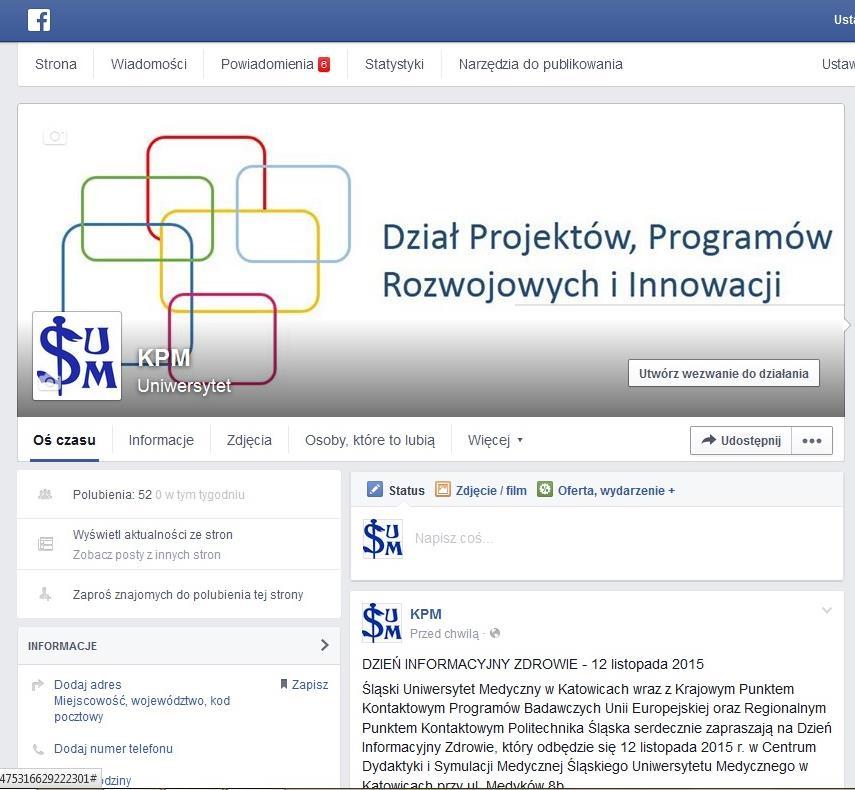Select Osoby, które to lubią tab
The height and width of the screenshot is (790, 855).
[x=370, y=441]
